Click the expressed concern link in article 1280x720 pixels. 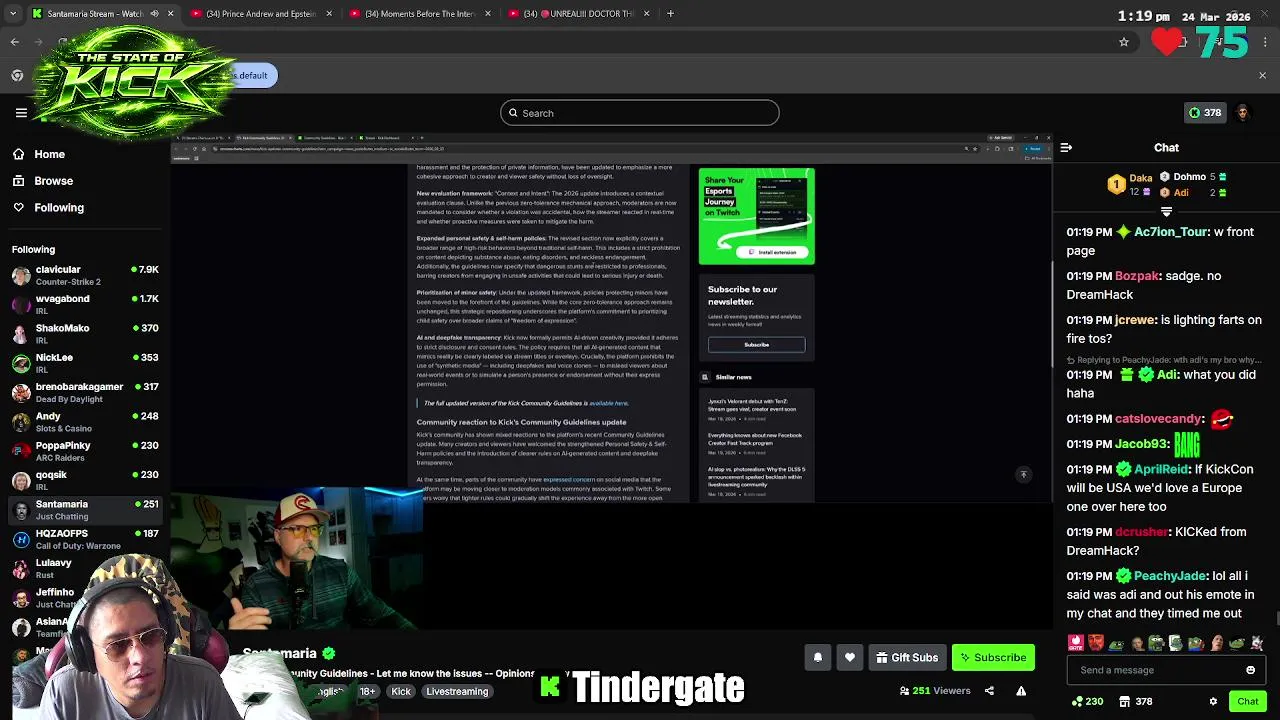click(568, 480)
